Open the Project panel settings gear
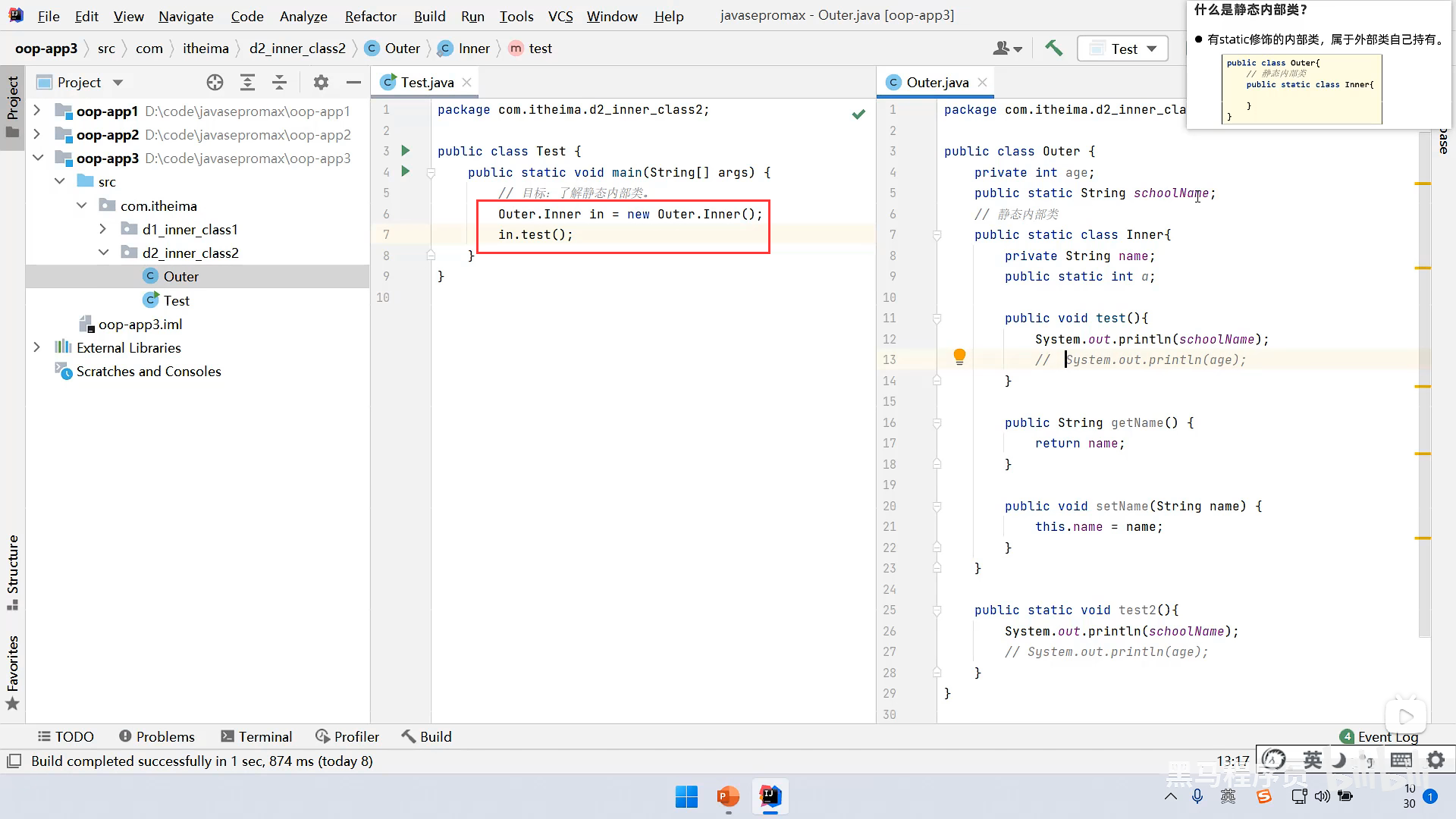 [321, 83]
